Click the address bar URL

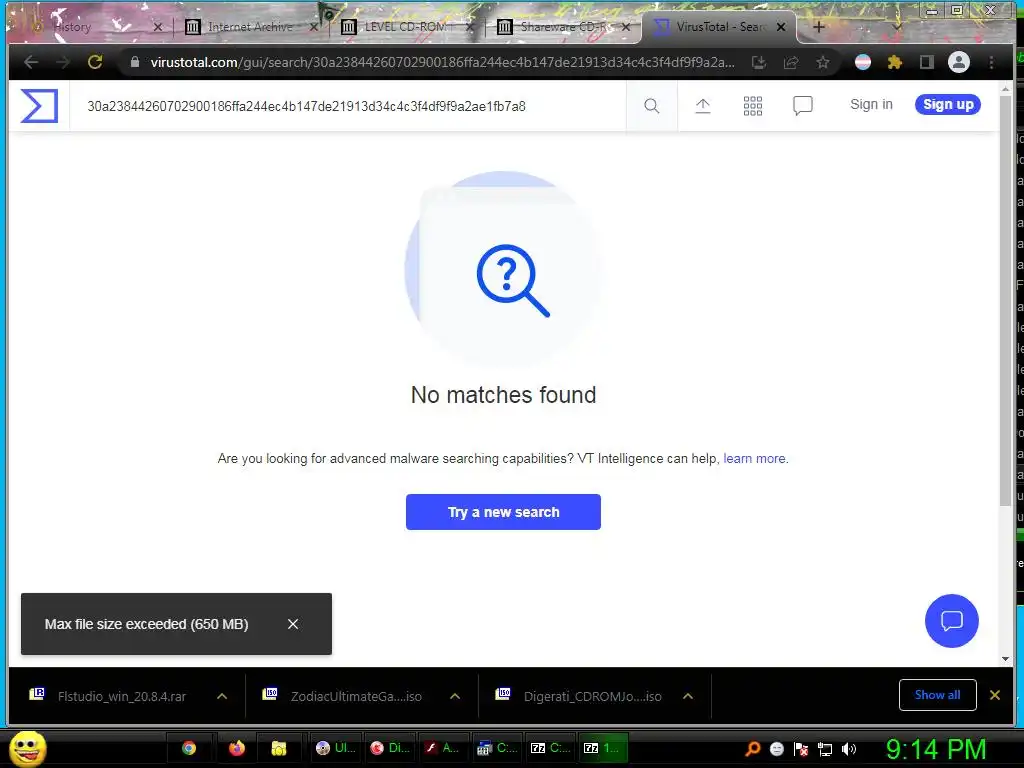441,62
